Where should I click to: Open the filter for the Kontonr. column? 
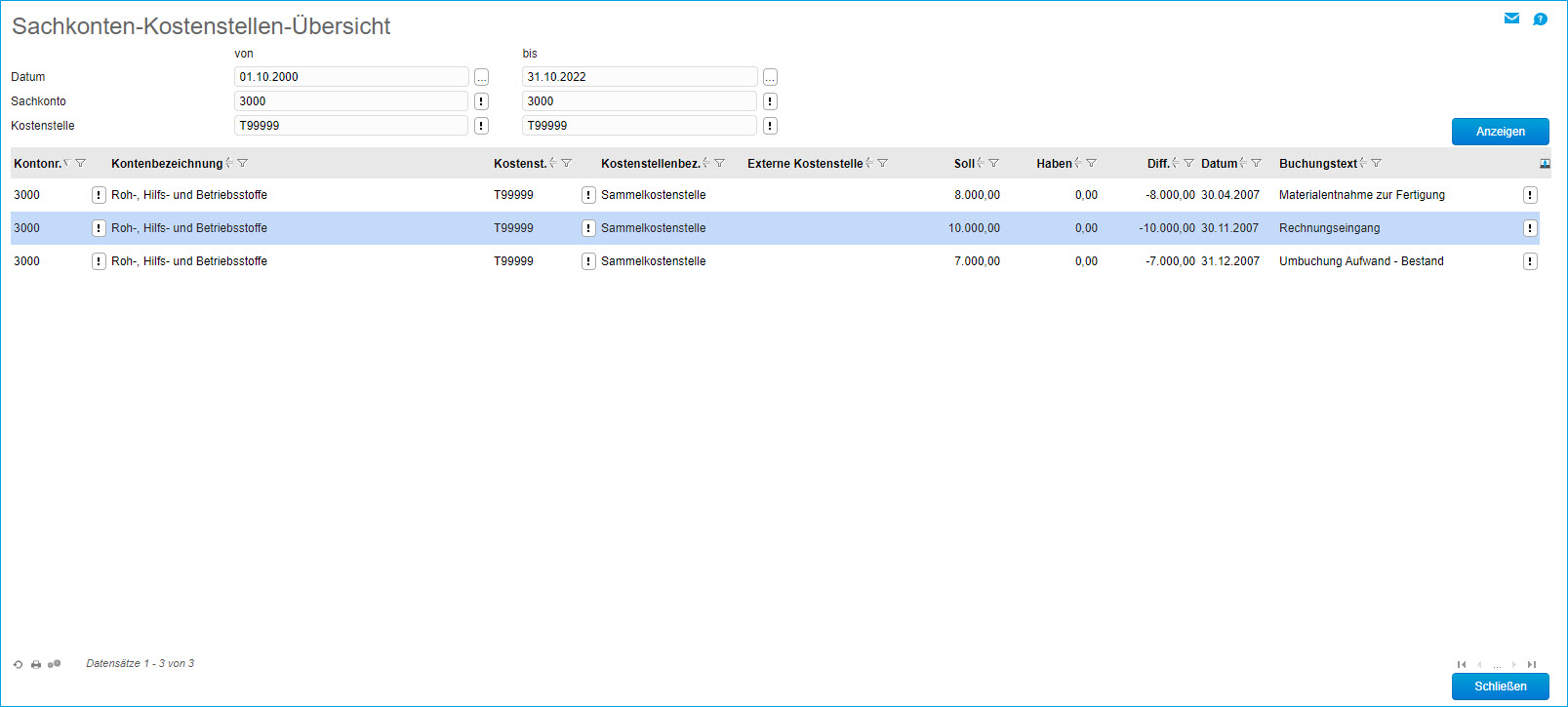coord(81,164)
